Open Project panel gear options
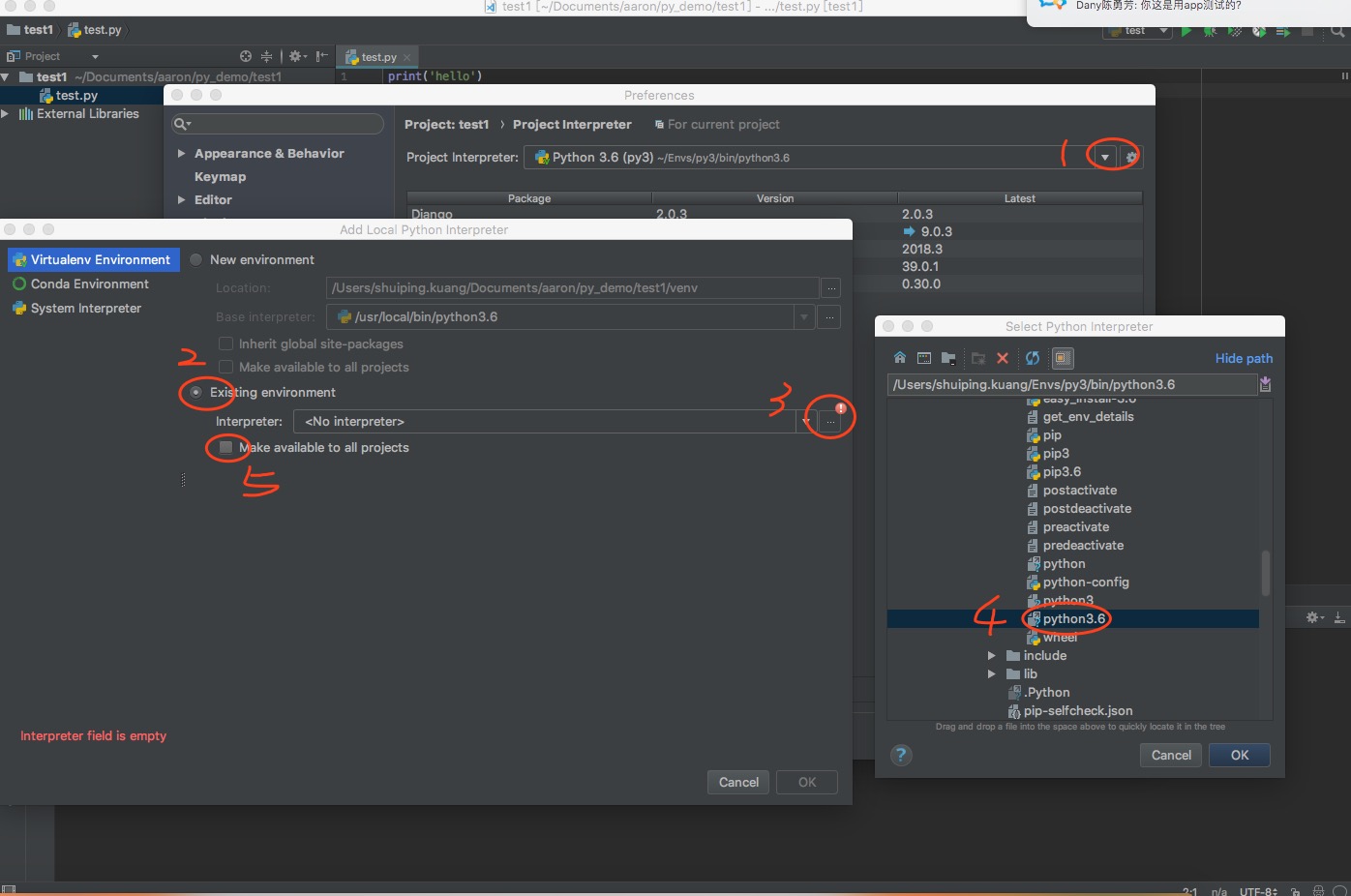Screen dimensions: 1351x896 tap(297, 56)
